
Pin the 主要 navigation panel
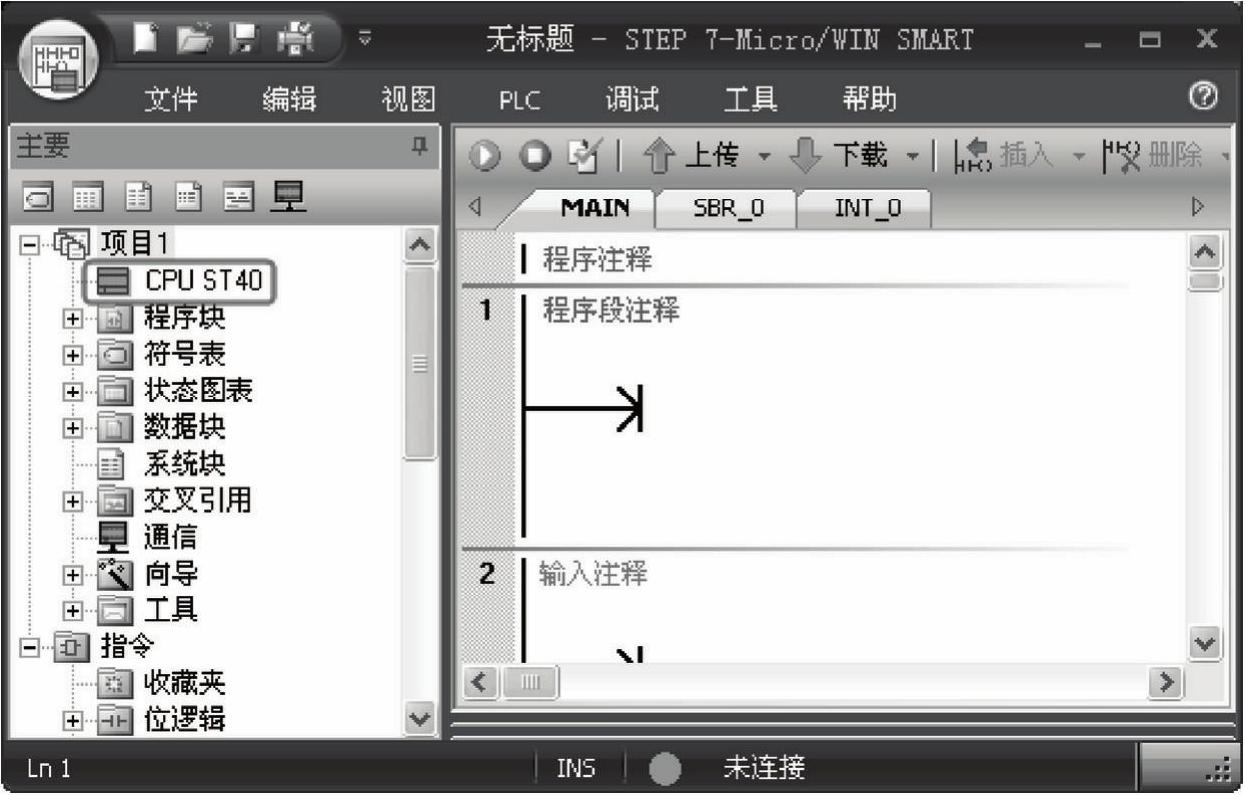[421, 144]
